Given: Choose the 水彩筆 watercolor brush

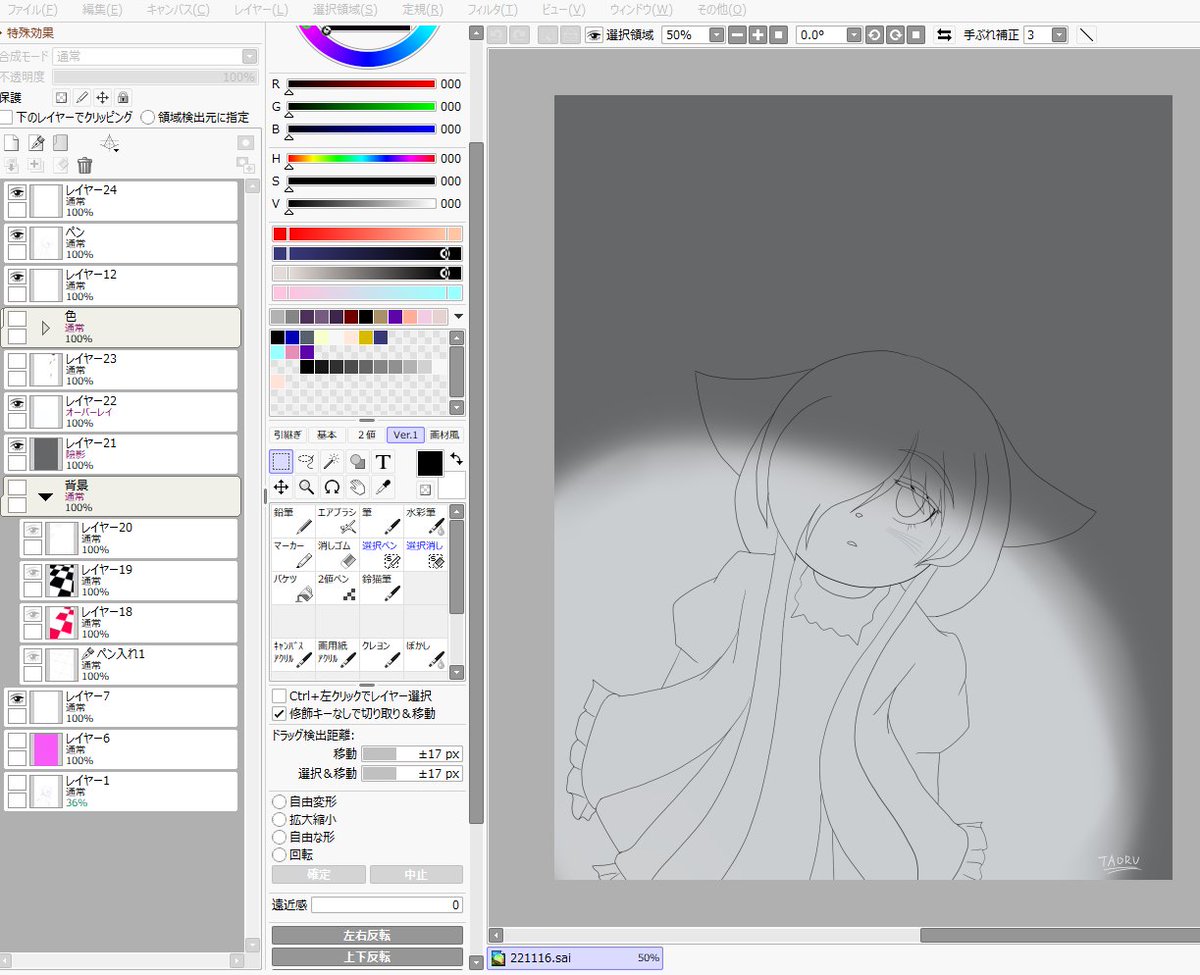Looking at the screenshot, I should pos(425,520).
